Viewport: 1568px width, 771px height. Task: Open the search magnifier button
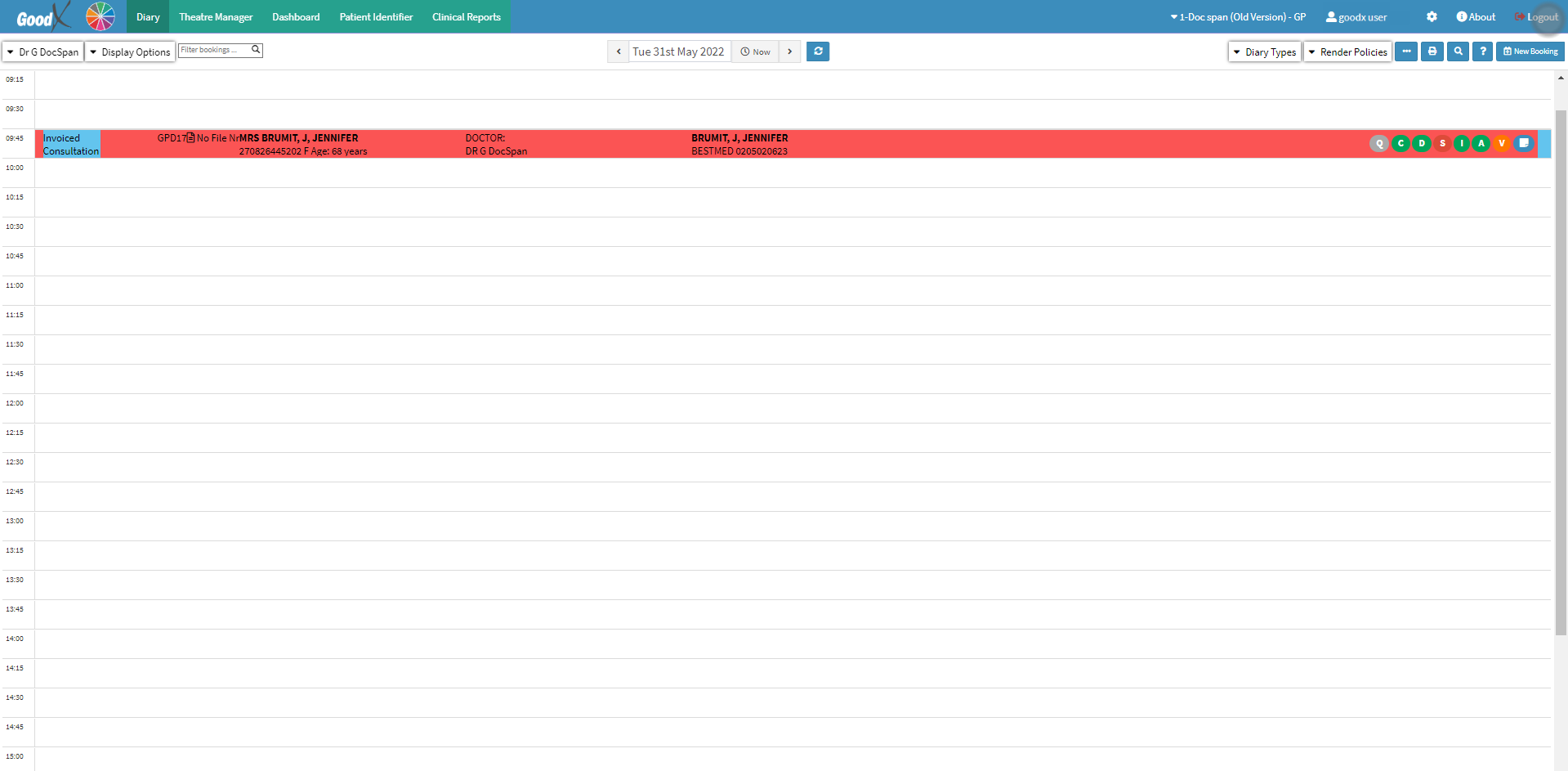1459,52
